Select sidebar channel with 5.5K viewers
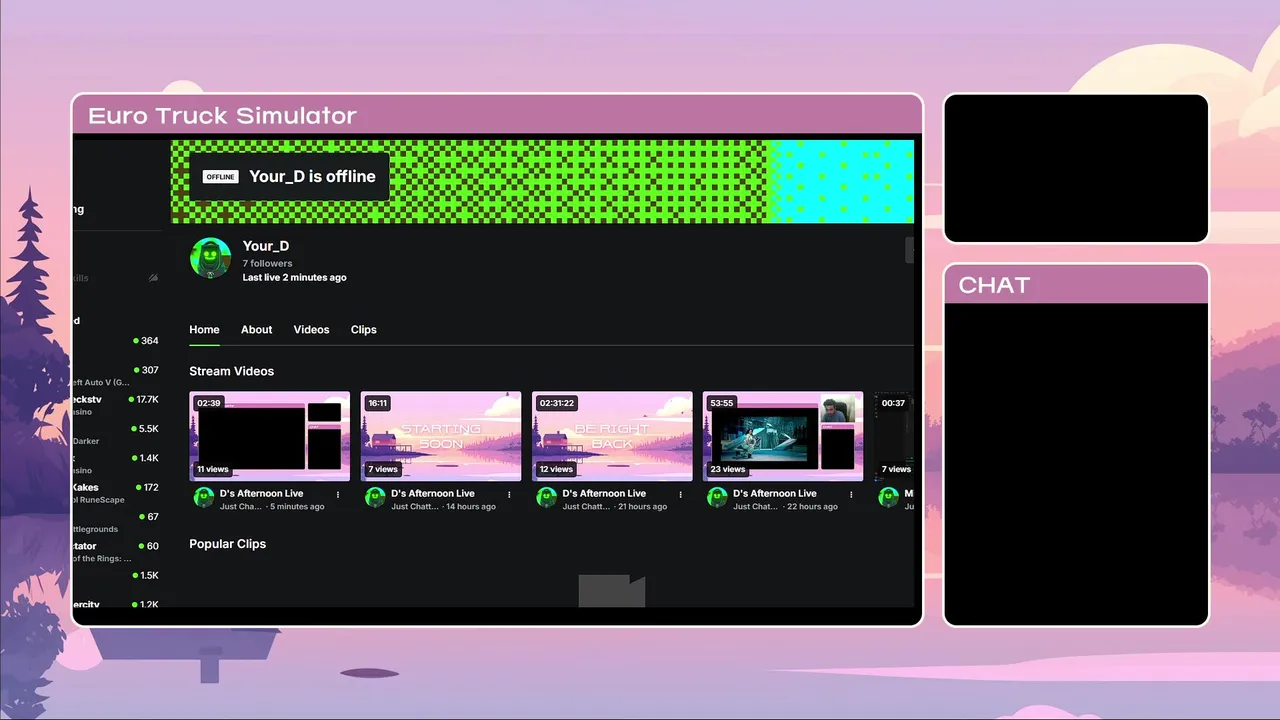The image size is (1280, 720). click(x=116, y=434)
